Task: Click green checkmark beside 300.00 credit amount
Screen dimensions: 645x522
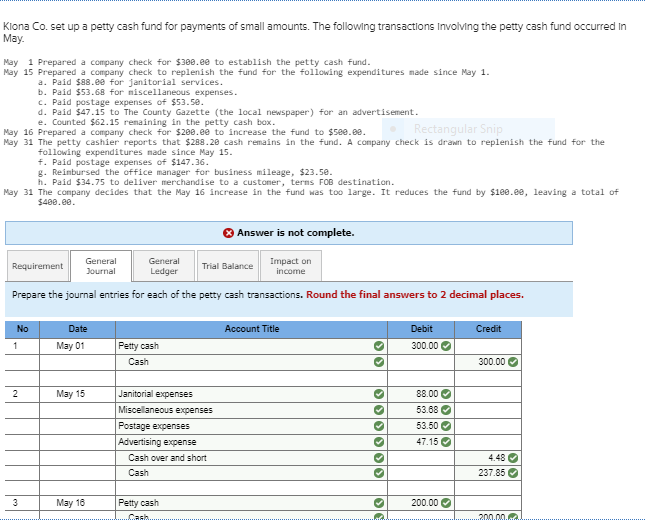Action: point(513,362)
